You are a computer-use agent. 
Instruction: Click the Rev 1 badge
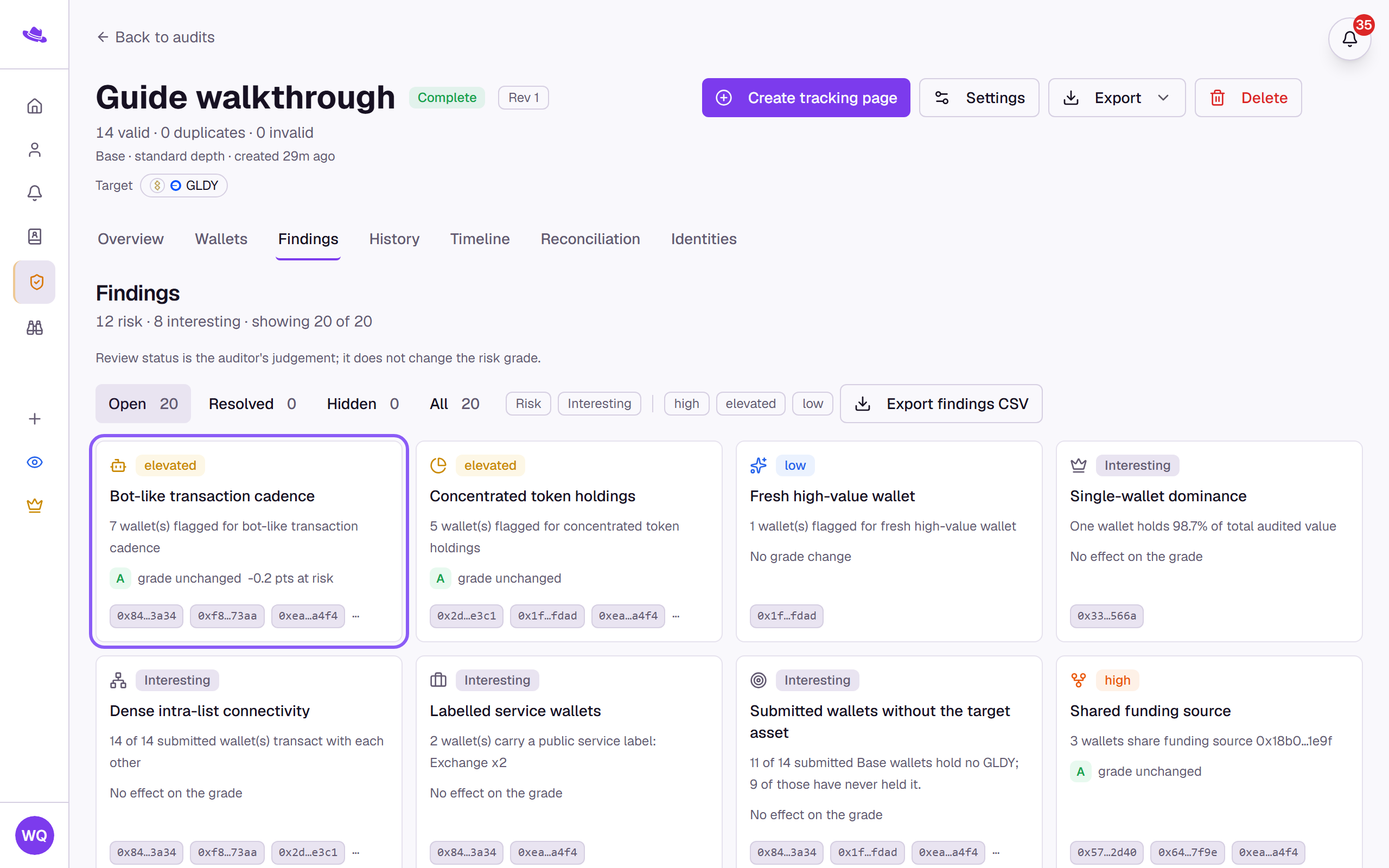pos(523,98)
